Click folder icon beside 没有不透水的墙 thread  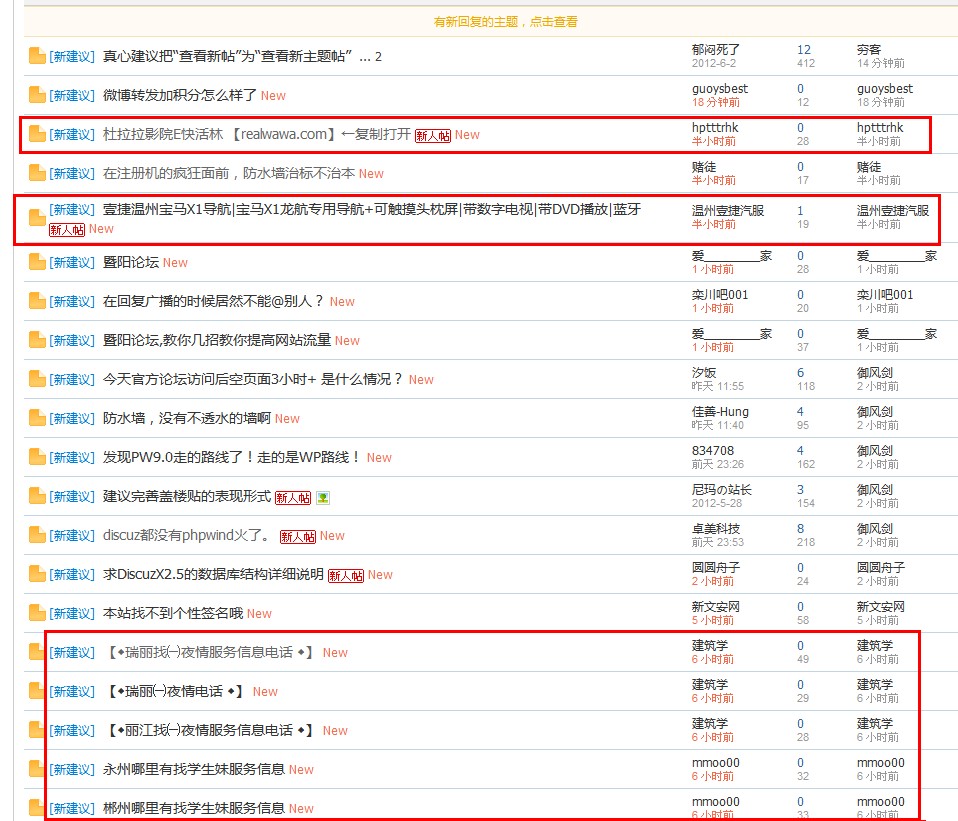(x=37, y=418)
